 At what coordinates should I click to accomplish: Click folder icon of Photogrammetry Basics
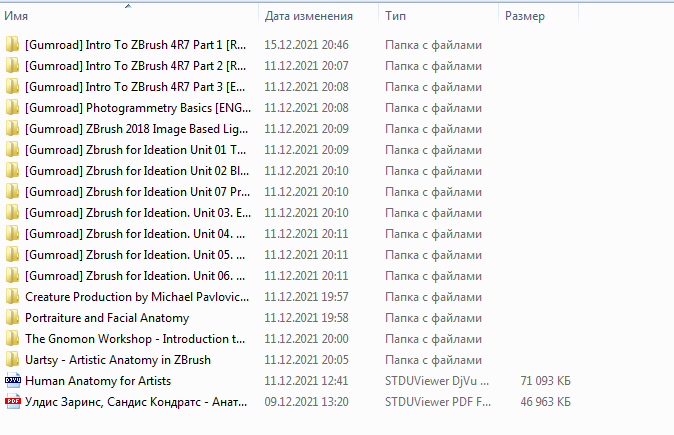tap(12, 107)
